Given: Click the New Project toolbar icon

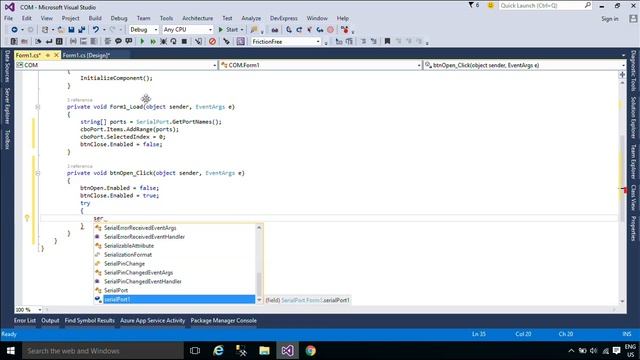Looking at the screenshot, I should click(45, 30).
